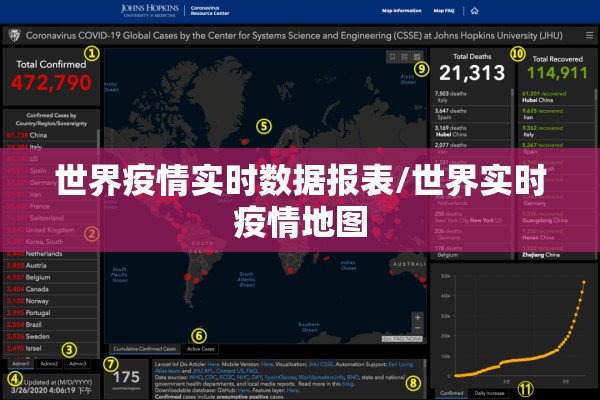Click the Total Confirmed 472,790 figure
This screenshot has height=400, width=600.
(x=51, y=82)
